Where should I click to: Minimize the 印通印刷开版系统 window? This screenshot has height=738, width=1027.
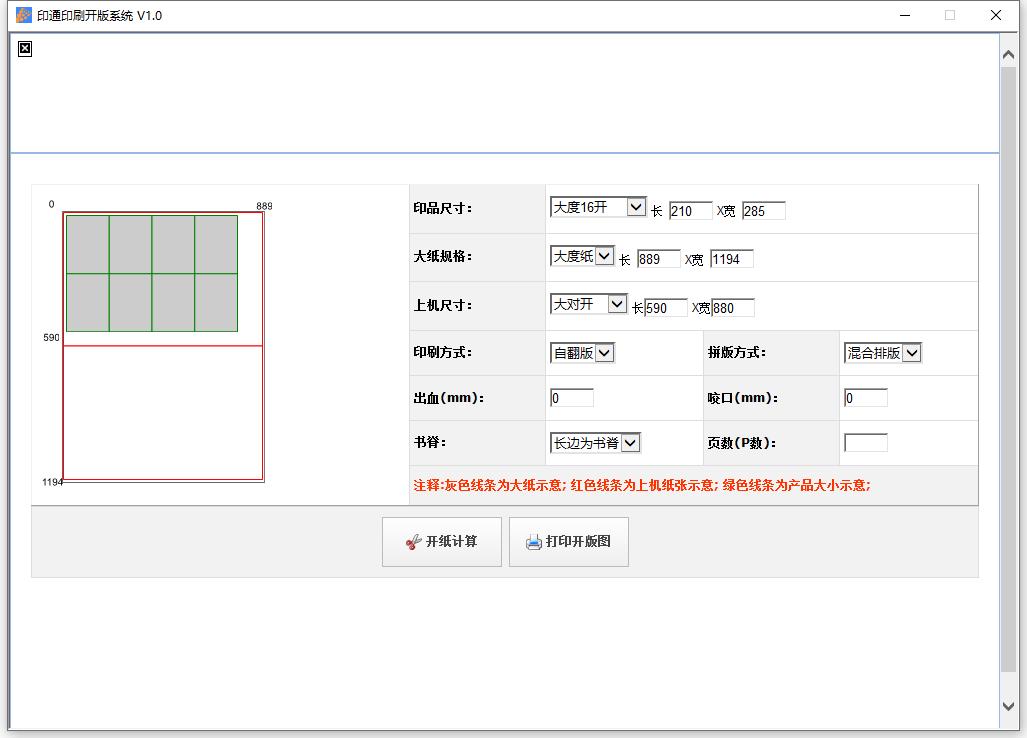(905, 15)
